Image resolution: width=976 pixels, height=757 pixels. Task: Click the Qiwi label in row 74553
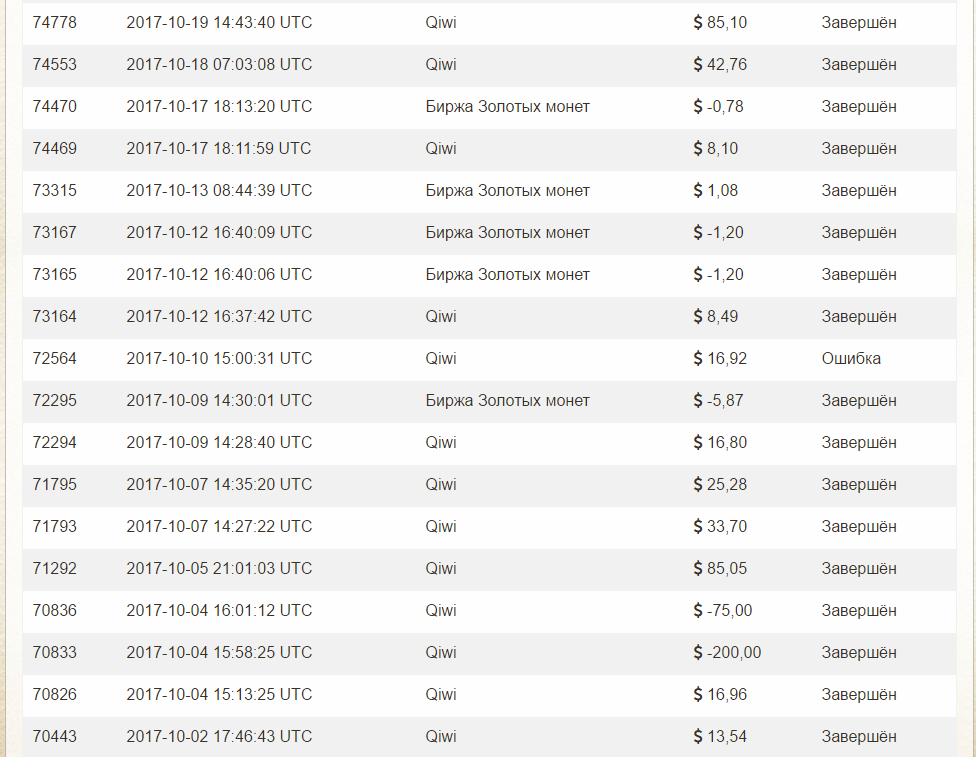(x=440, y=64)
